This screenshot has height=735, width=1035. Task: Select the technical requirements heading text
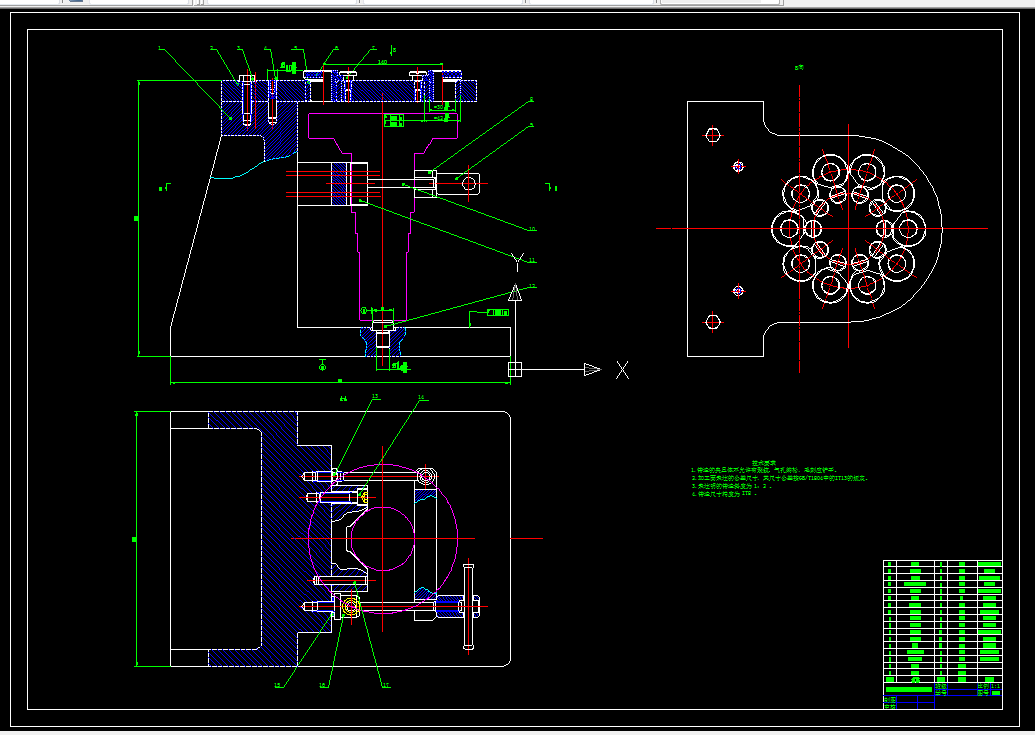click(x=764, y=463)
